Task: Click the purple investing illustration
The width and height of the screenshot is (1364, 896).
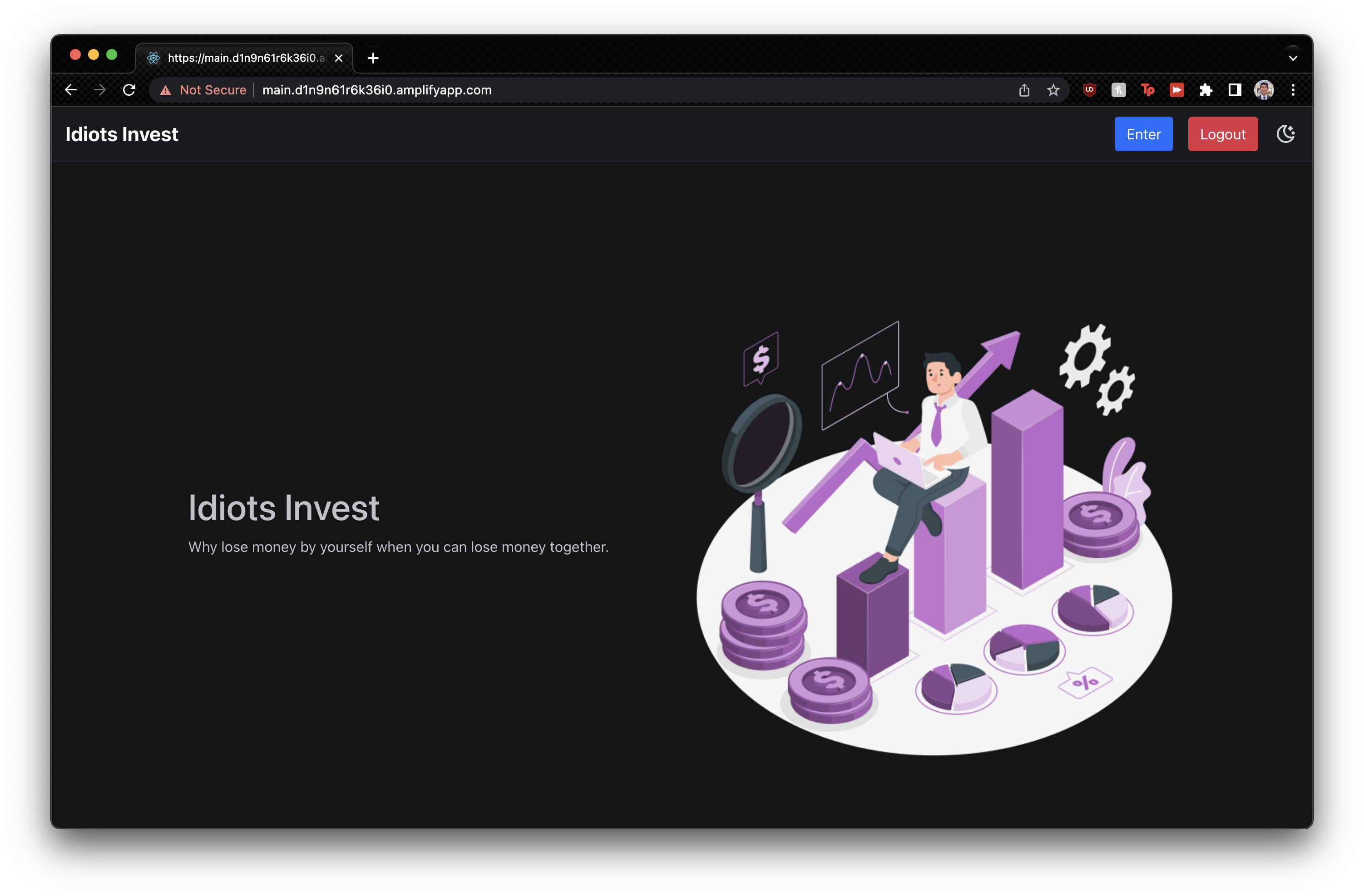Action: 934,538
